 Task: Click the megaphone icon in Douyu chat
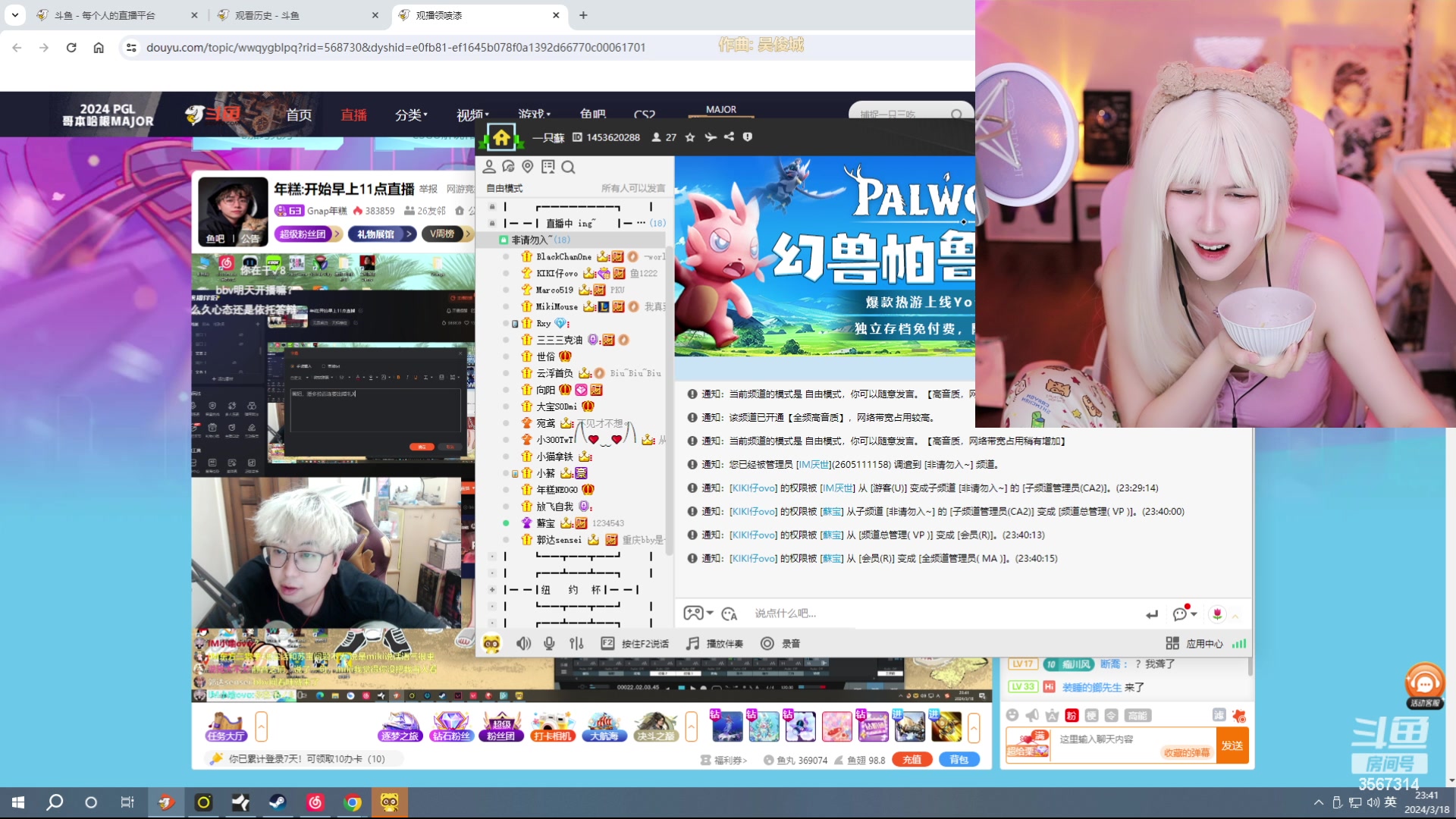coord(1032,715)
